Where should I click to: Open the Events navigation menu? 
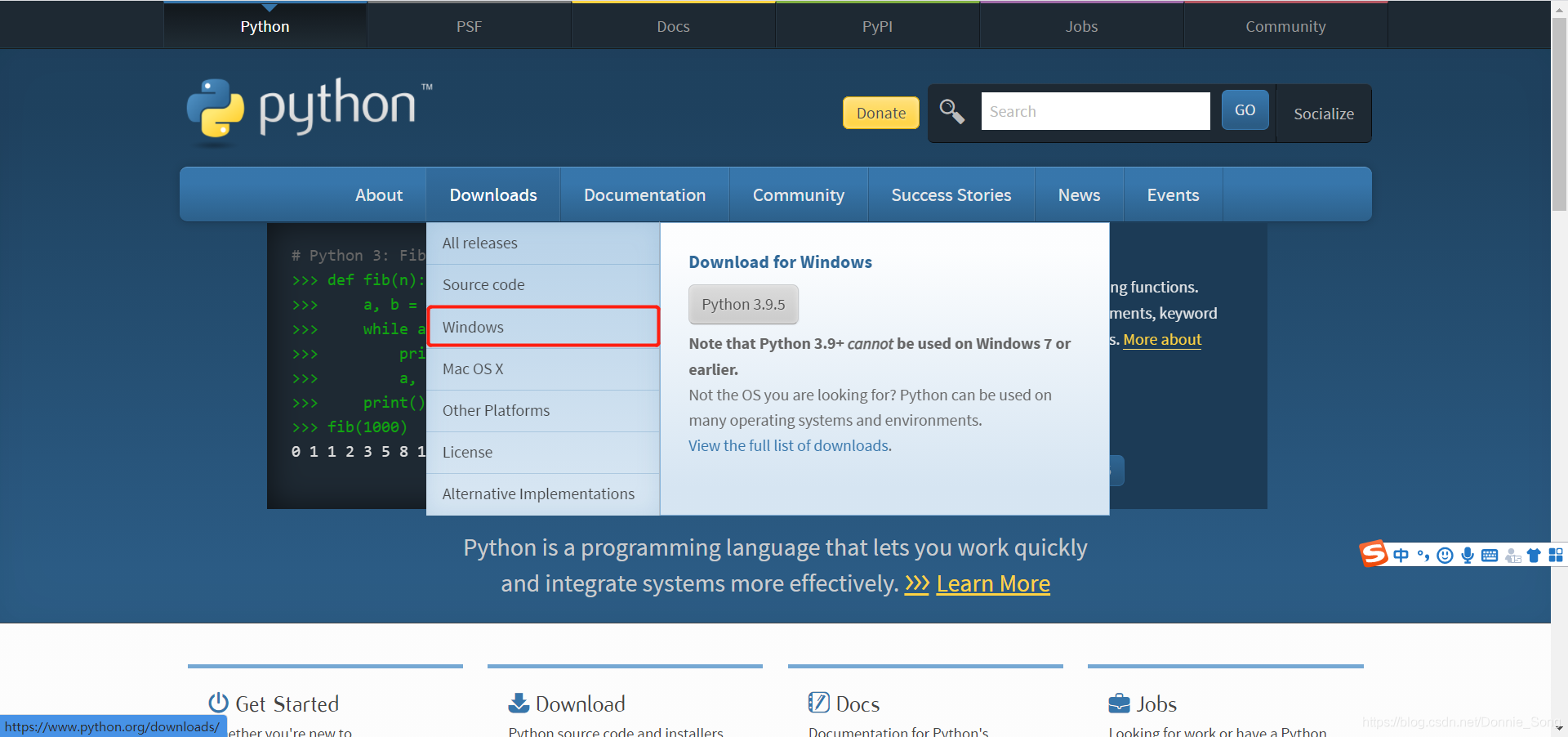pyautogui.click(x=1174, y=195)
